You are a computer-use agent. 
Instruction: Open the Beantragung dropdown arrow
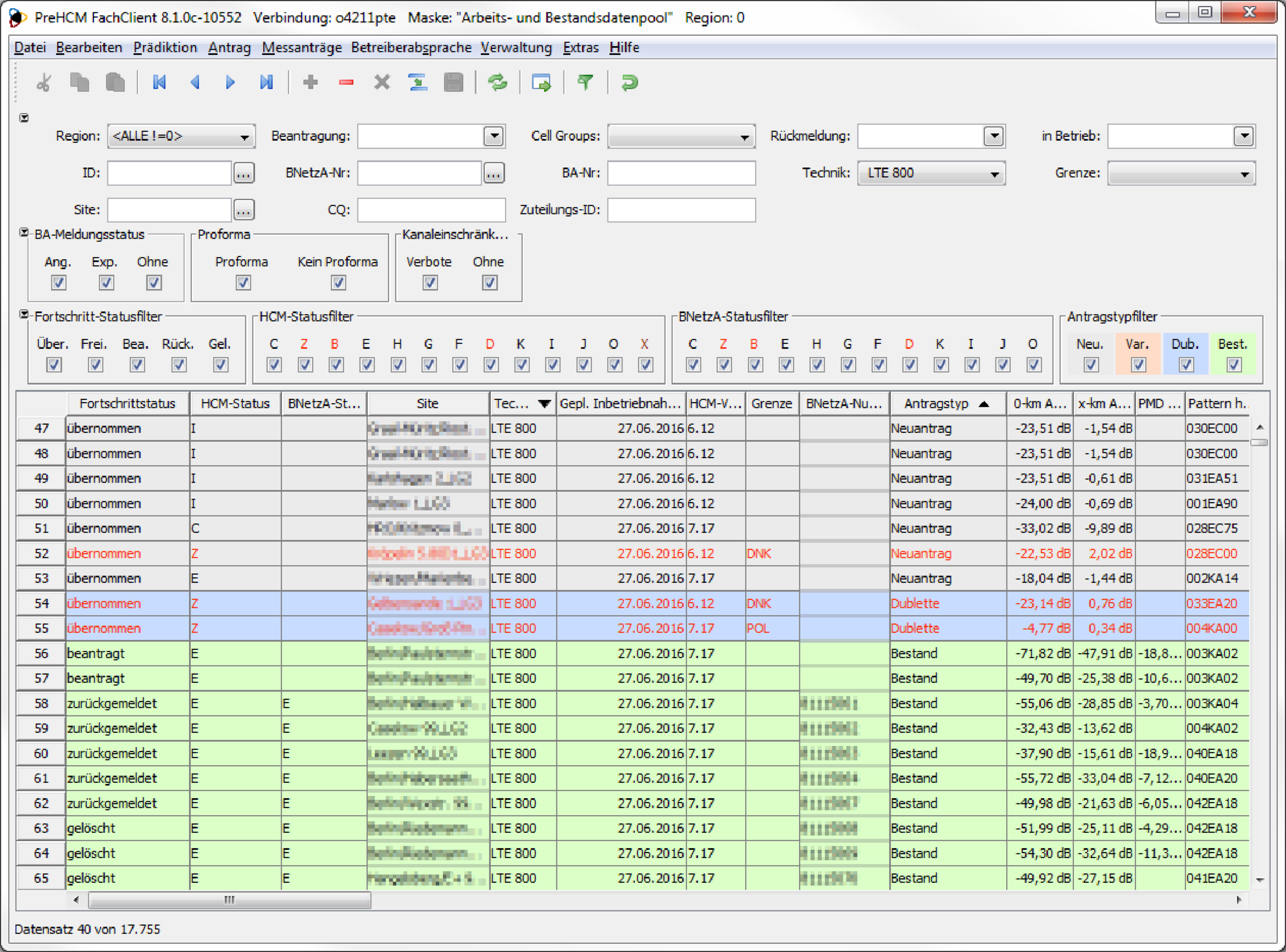pos(493,137)
